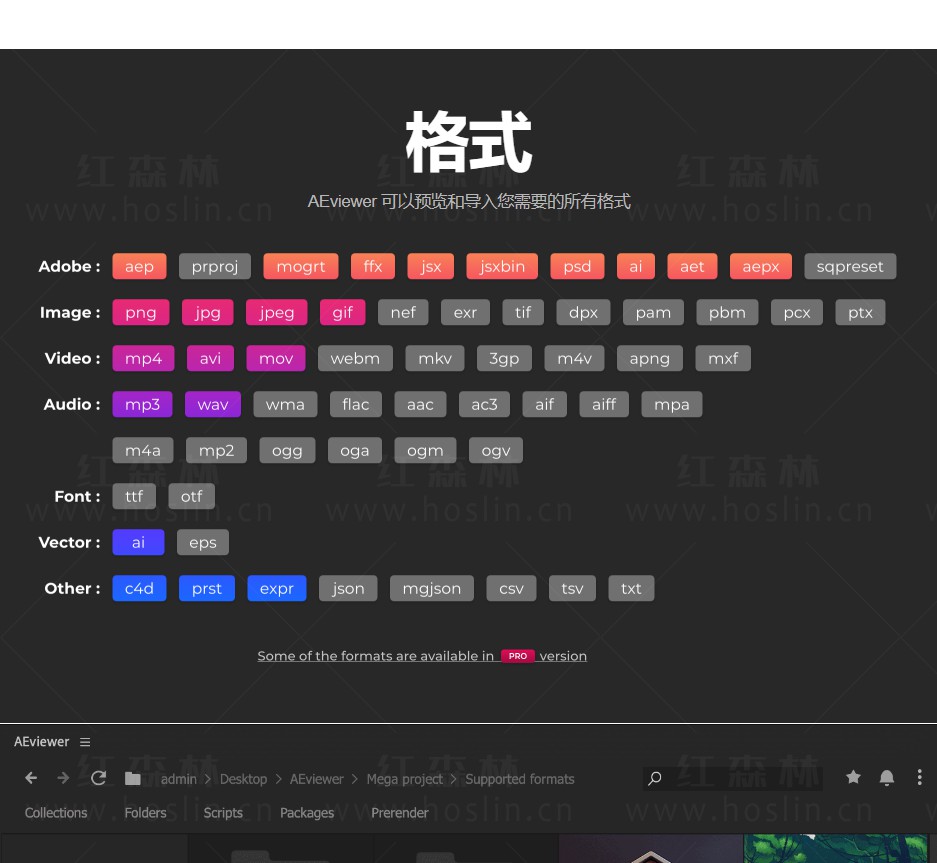This screenshot has height=863, width=937.
Task: Click the c4d format tag
Action: coord(139,589)
